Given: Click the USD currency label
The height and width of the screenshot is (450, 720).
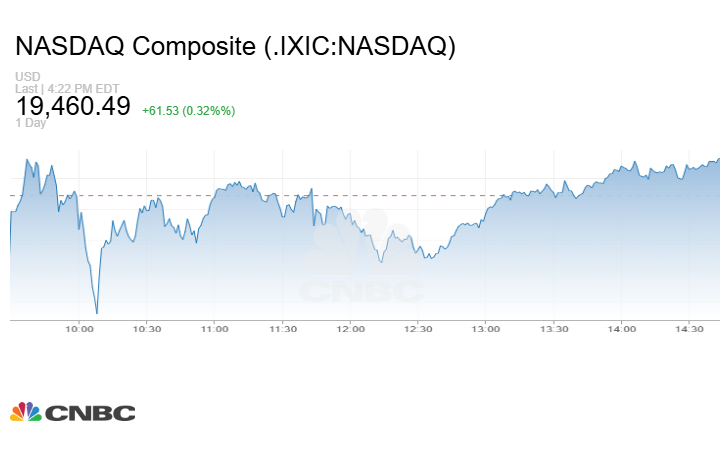Looking at the screenshot, I should [28, 77].
